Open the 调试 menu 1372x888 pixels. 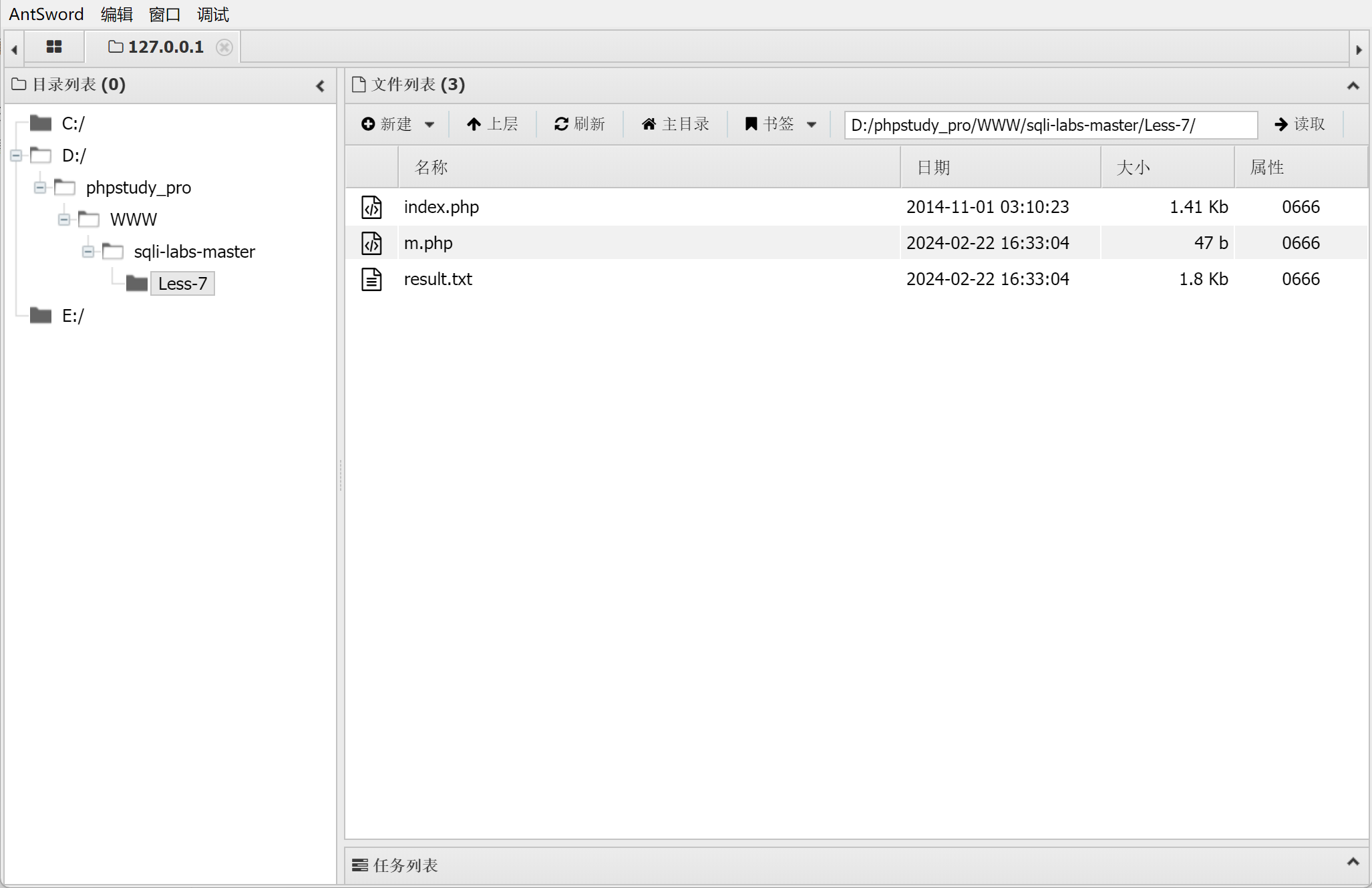click(213, 14)
